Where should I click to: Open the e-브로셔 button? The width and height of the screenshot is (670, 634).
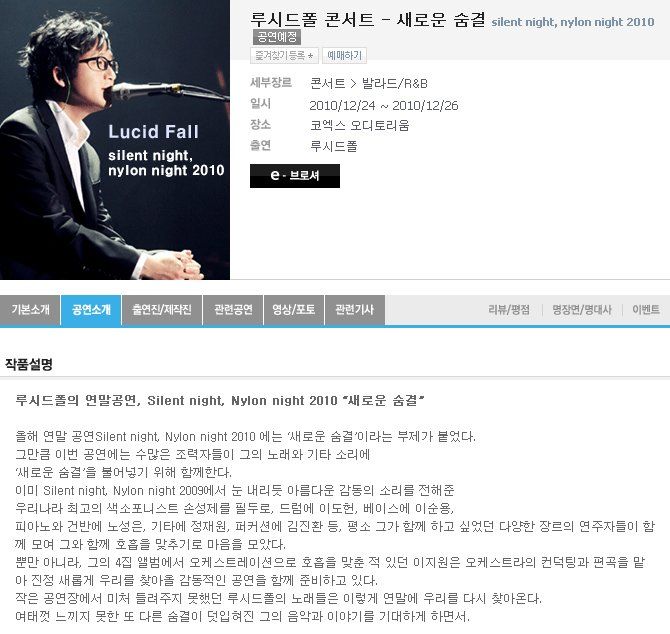click(x=295, y=176)
